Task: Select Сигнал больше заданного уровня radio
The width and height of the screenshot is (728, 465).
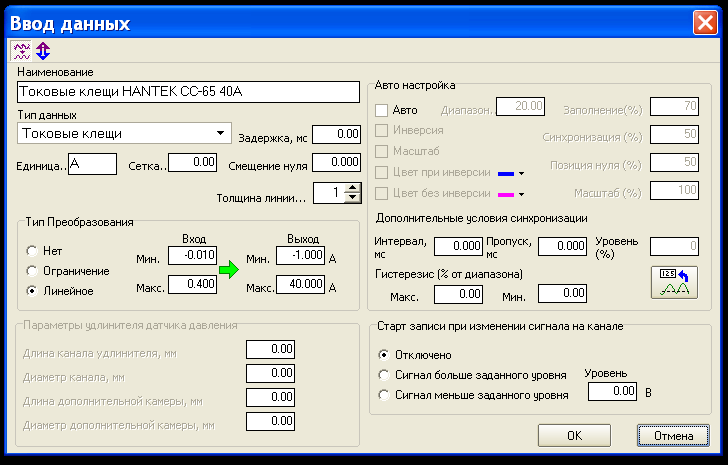Action: [x=384, y=375]
